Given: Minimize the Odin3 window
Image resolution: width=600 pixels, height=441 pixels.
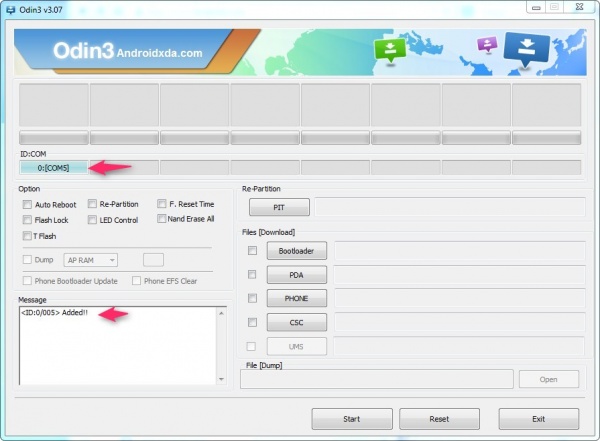Looking at the screenshot, I should point(536,7).
